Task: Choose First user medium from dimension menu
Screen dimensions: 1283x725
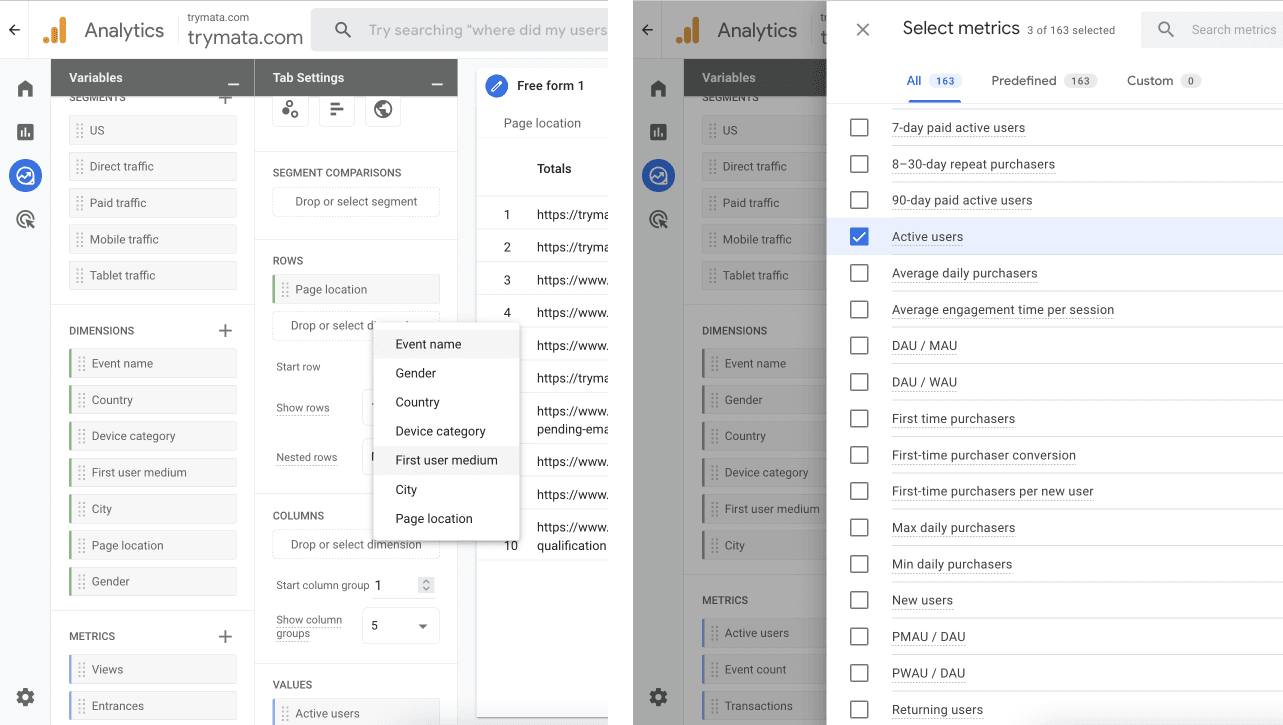Action: 446,460
